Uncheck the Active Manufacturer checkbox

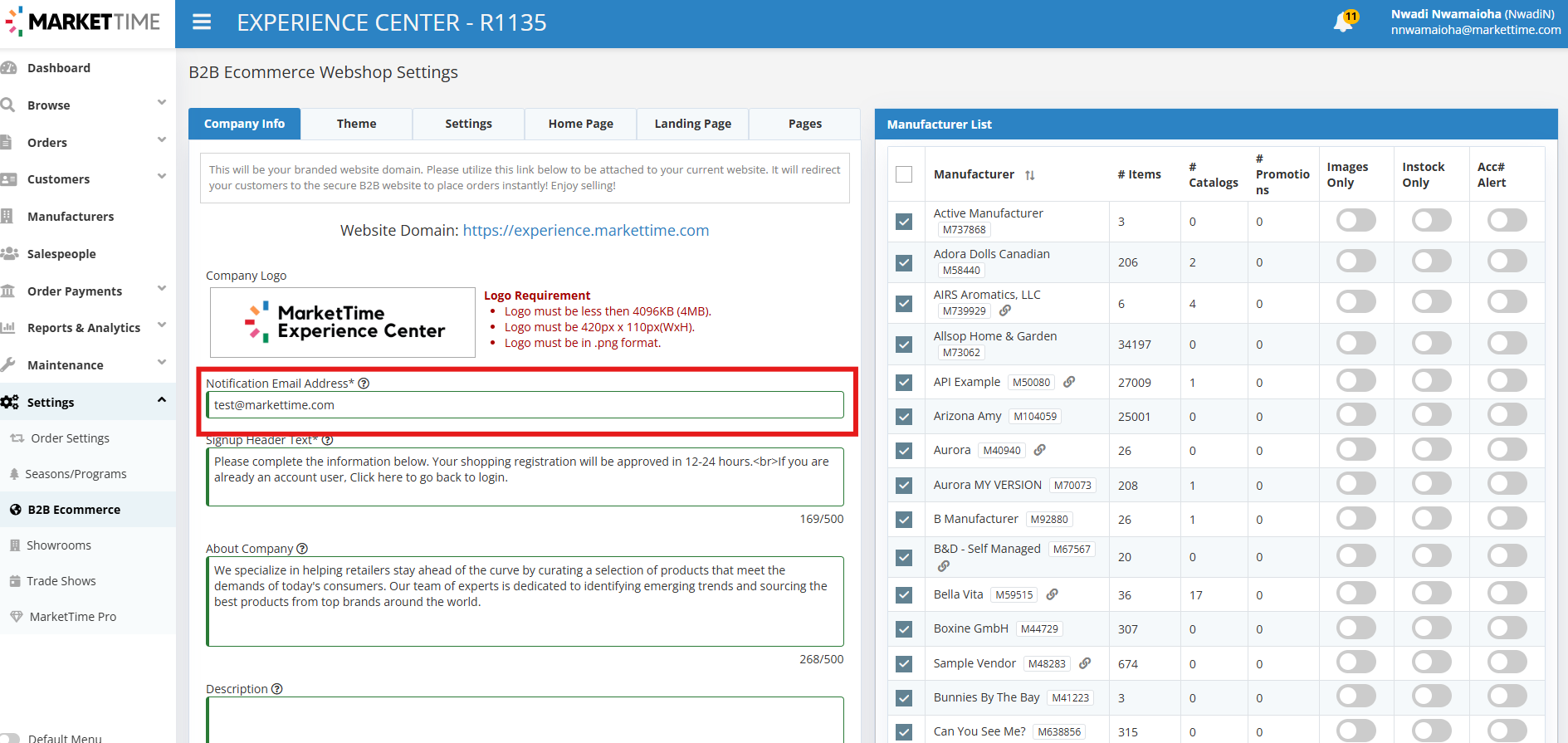coord(904,222)
